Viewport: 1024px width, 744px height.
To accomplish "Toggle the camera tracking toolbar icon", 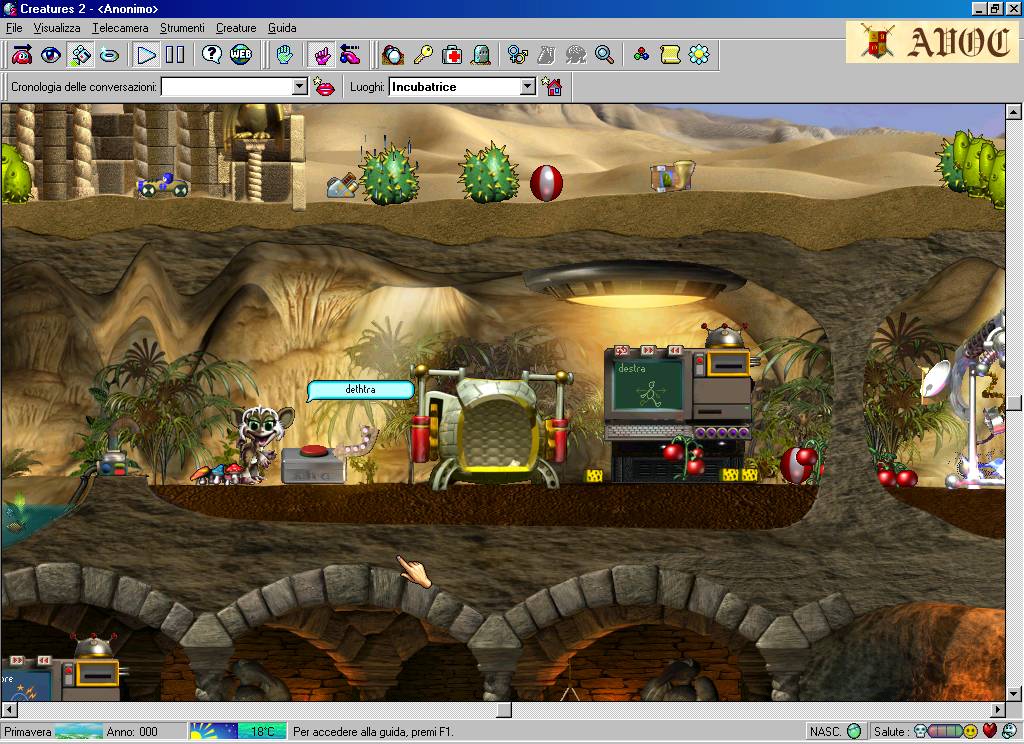I will coord(80,55).
